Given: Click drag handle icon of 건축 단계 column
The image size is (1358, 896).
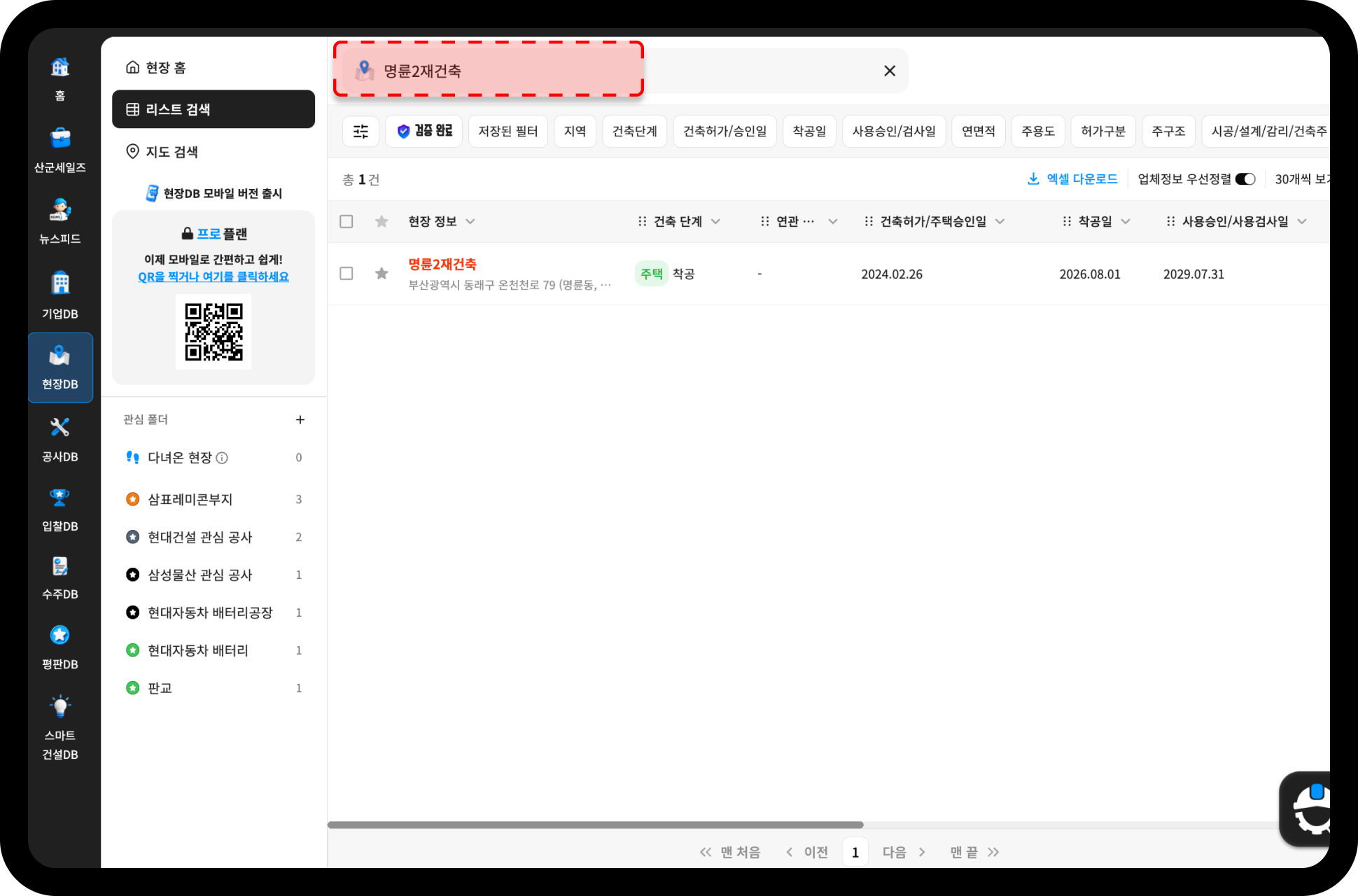Looking at the screenshot, I should (x=642, y=221).
